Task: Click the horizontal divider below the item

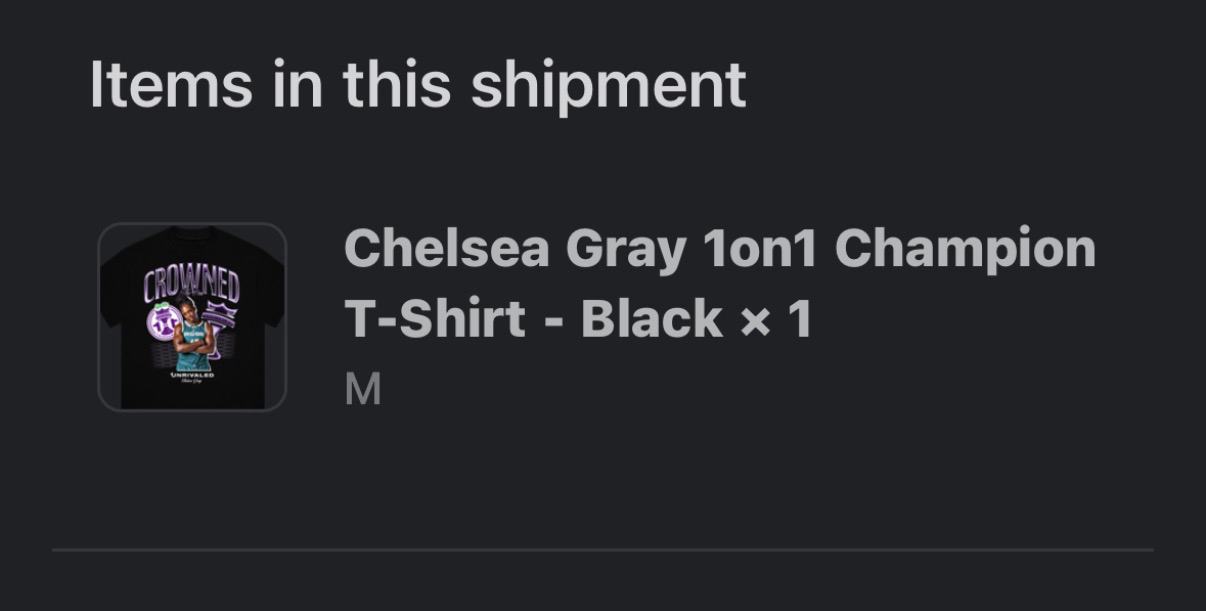Action: 602,549
